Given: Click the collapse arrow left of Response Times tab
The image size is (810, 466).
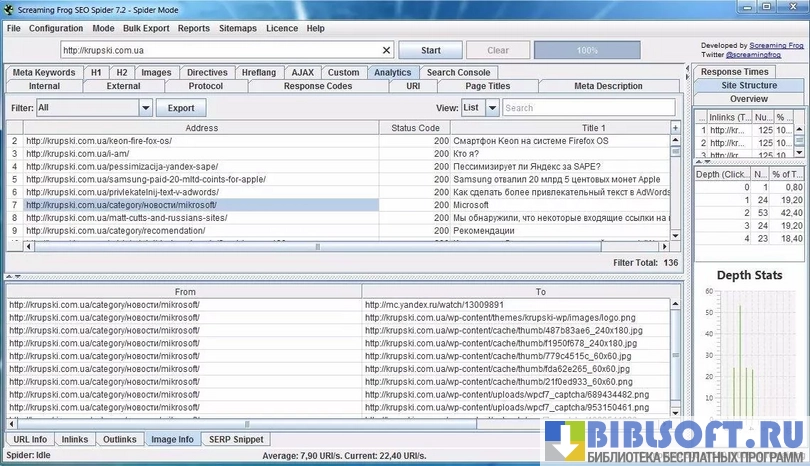Looking at the screenshot, I should [x=687, y=73].
